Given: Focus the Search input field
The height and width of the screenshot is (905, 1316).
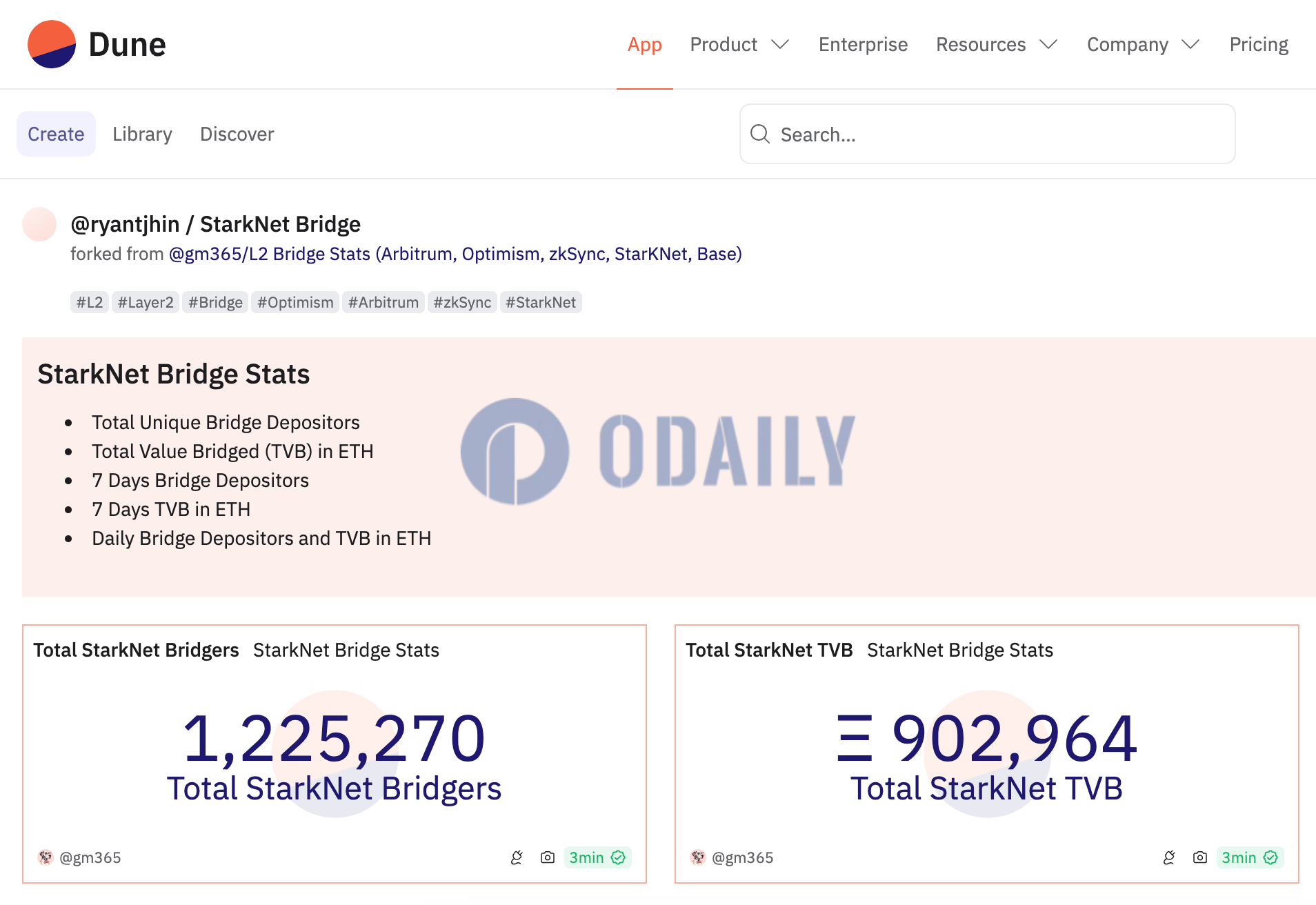Looking at the screenshot, I should pos(987,134).
